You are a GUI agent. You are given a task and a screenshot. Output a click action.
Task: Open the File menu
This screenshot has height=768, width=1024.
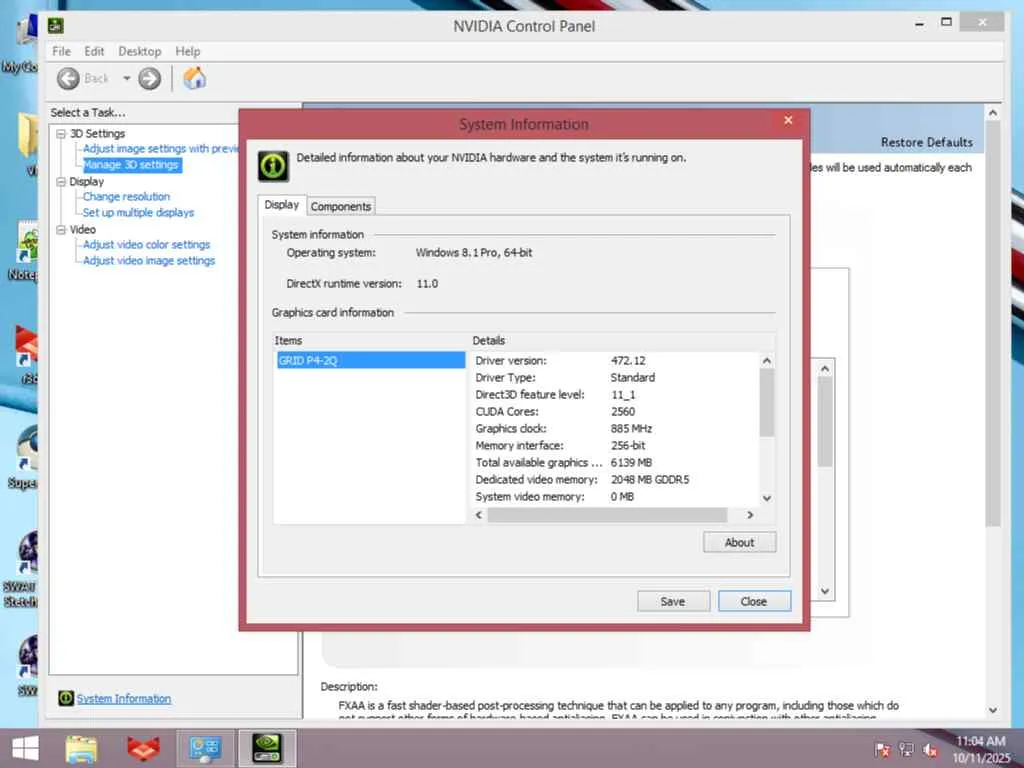tap(61, 51)
